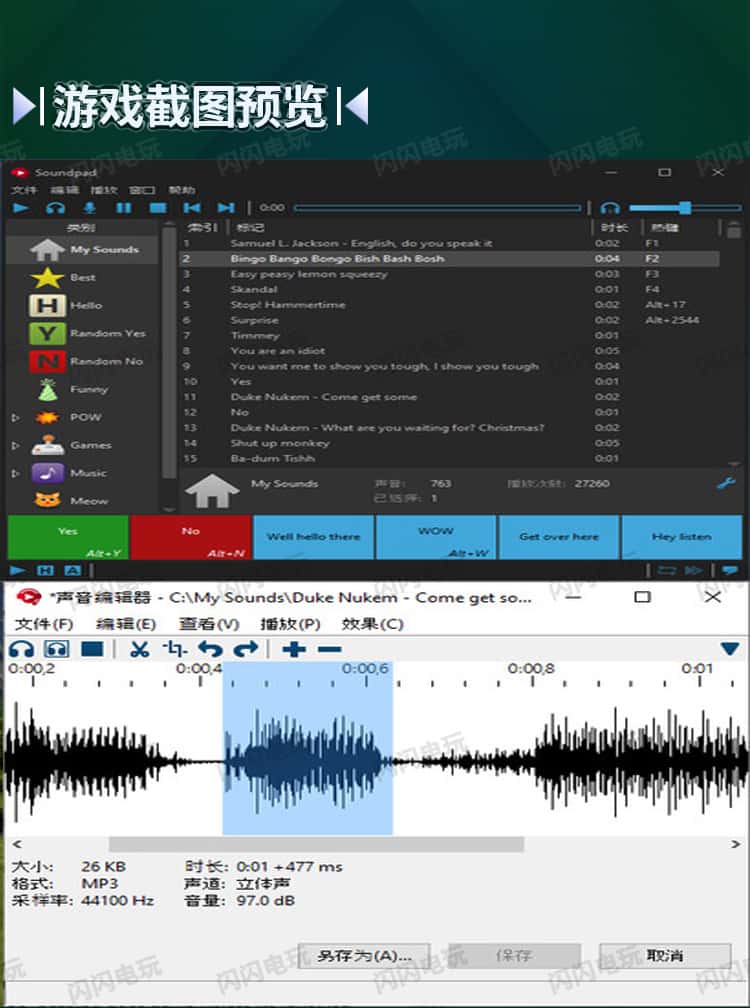This screenshot has height=1008, width=750.
Task: Click the fast-forward icon in Soundpad status bar
Action: pos(693,570)
